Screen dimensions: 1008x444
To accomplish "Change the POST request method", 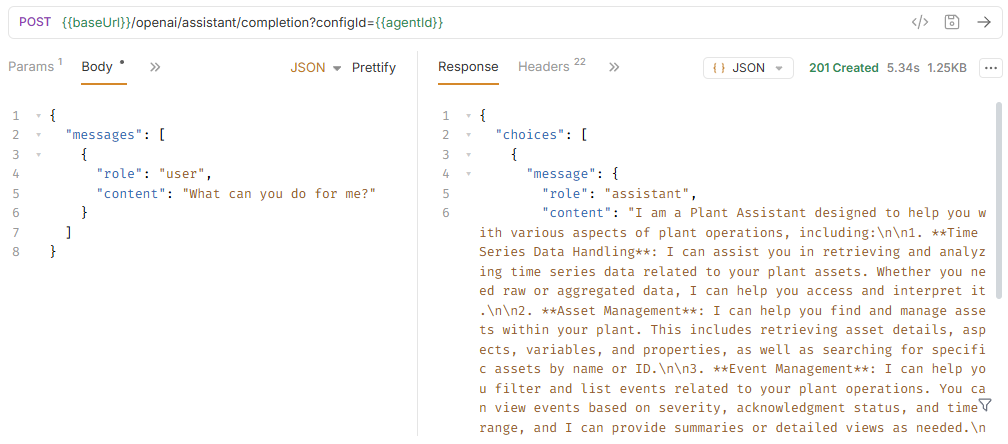I will [x=35, y=22].
